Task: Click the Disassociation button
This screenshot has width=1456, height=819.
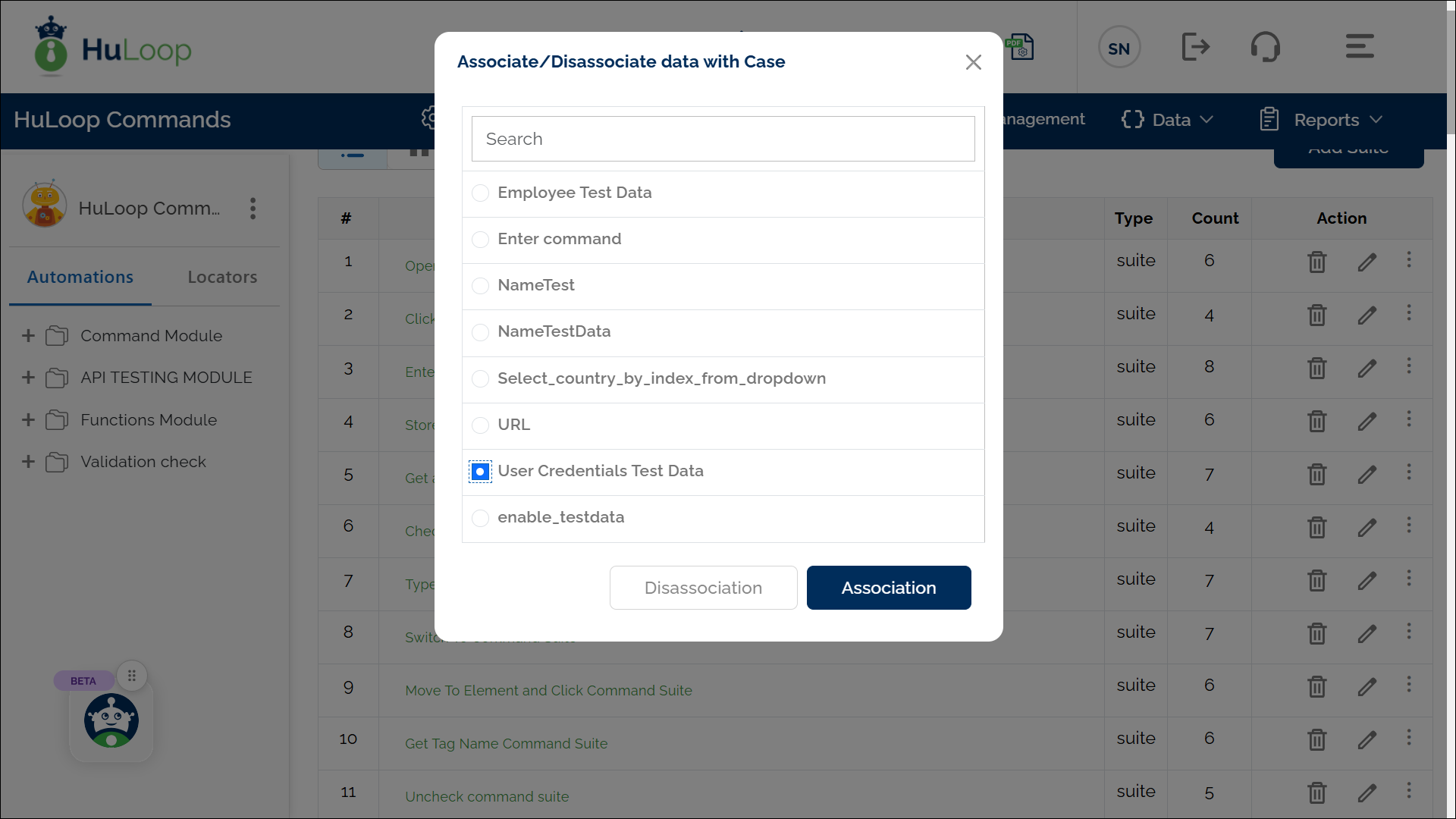Action: pyautogui.click(x=703, y=588)
